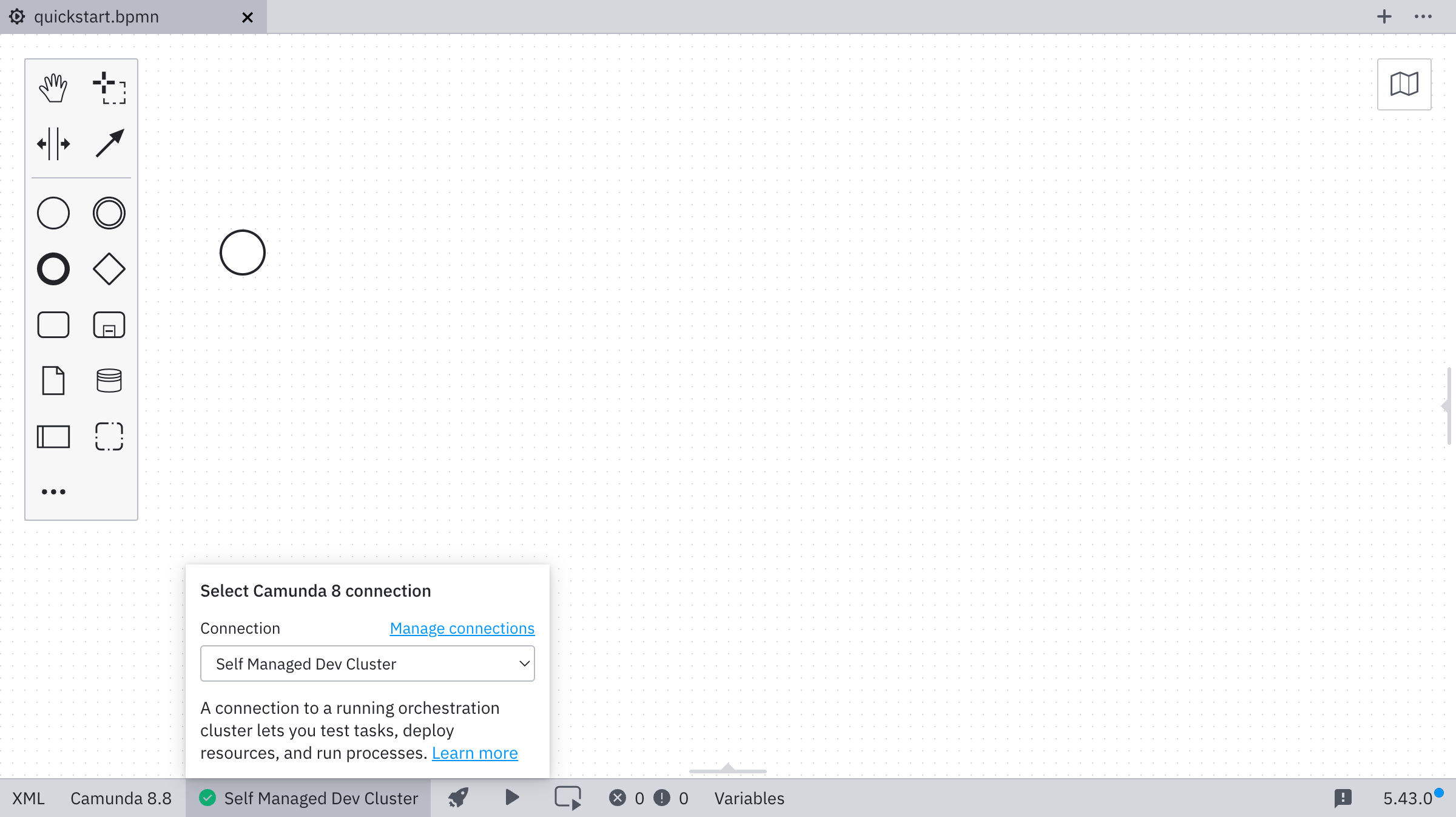Create an expanded subprocess element
The width and height of the screenshot is (1456, 817).
pos(109,325)
